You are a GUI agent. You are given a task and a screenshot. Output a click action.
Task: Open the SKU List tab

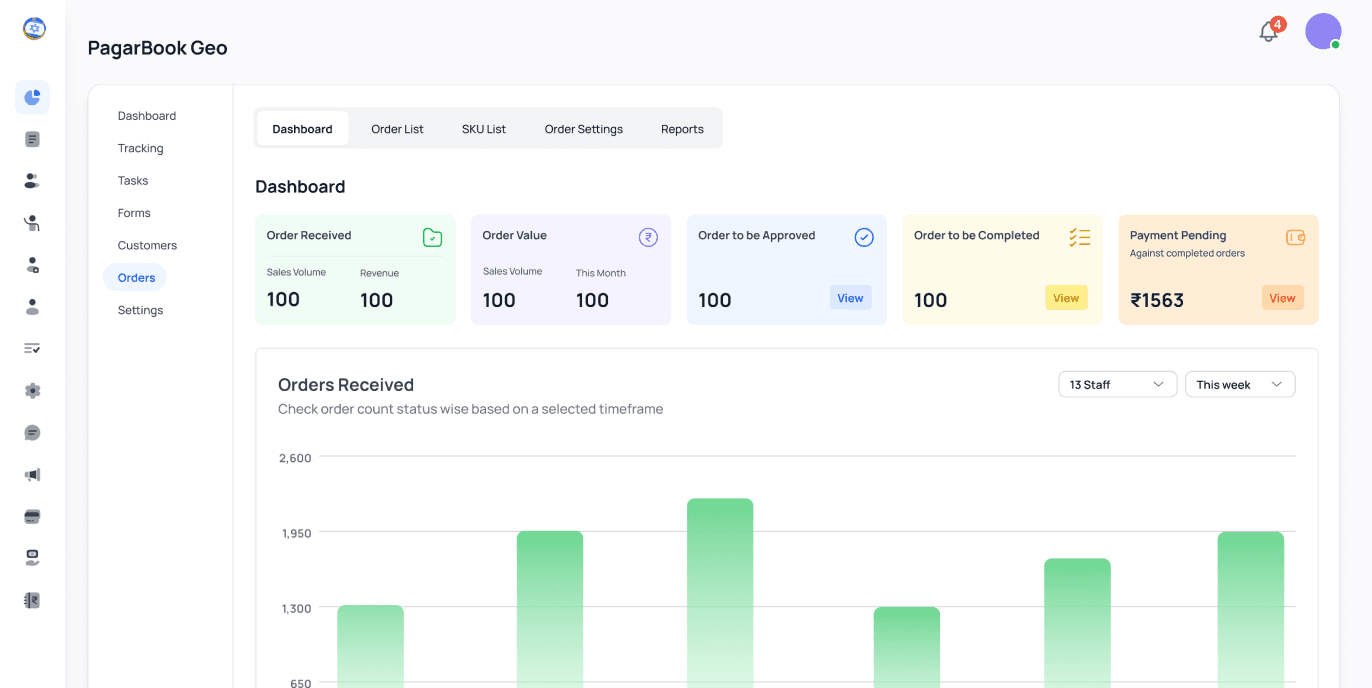[x=484, y=129]
